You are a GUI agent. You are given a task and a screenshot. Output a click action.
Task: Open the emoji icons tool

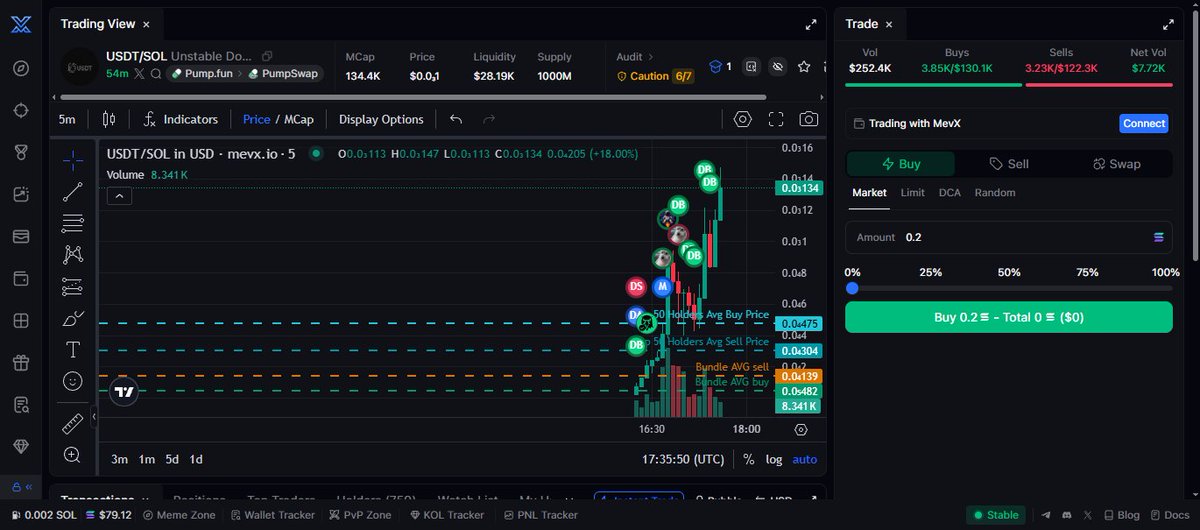(72, 381)
